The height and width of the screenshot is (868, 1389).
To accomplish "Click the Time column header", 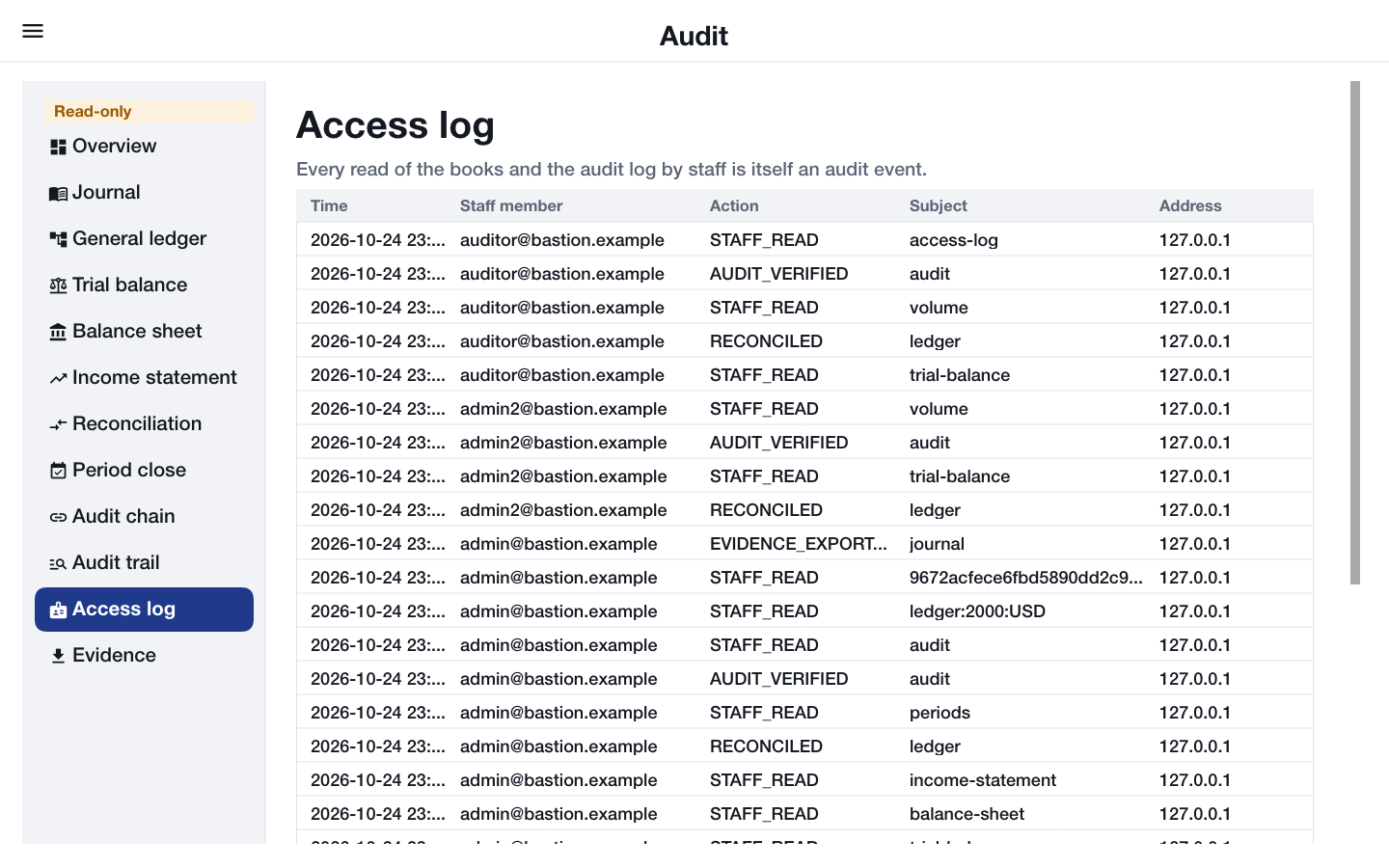I will tap(329, 205).
